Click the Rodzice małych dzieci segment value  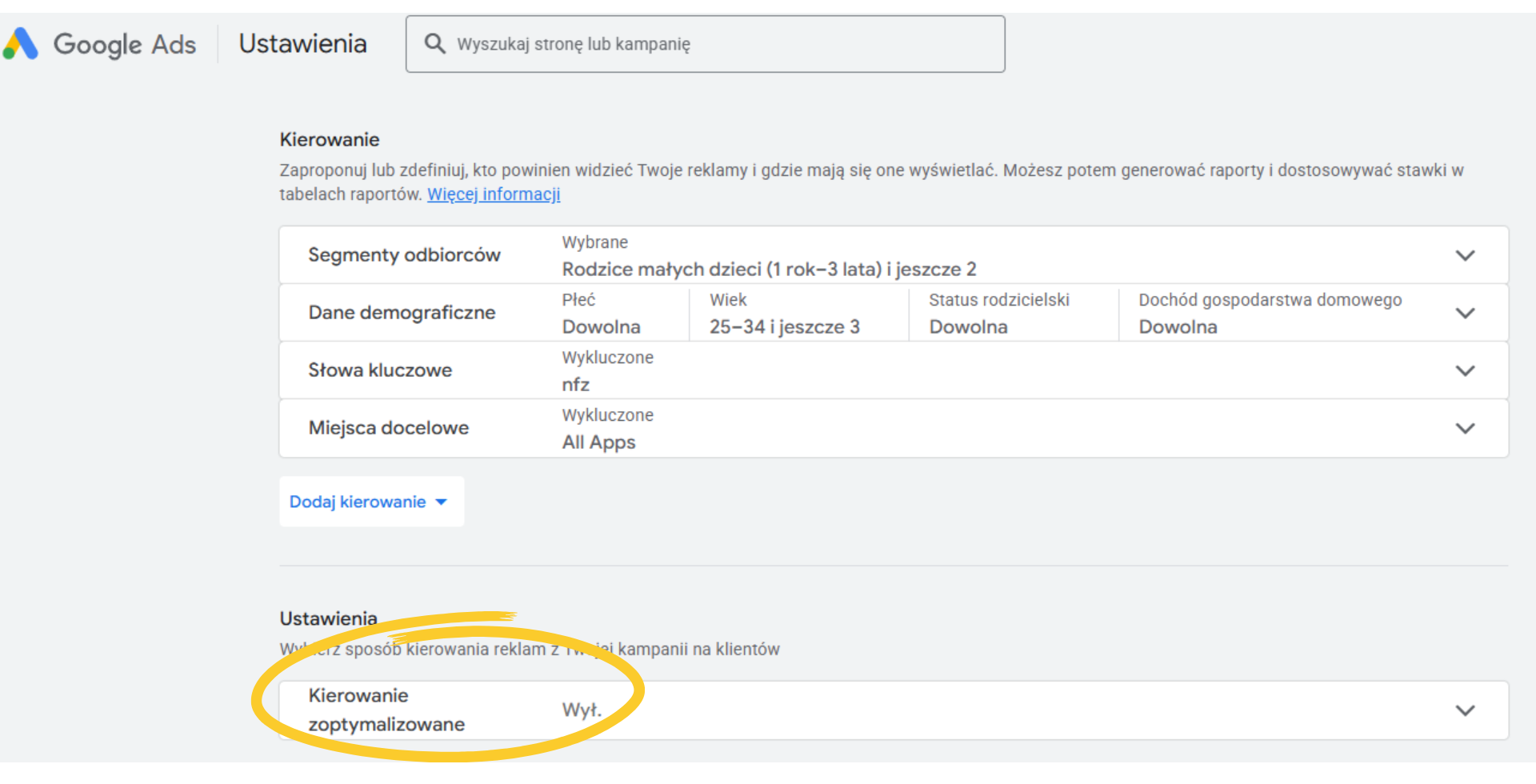pyautogui.click(x=768, y=269)
